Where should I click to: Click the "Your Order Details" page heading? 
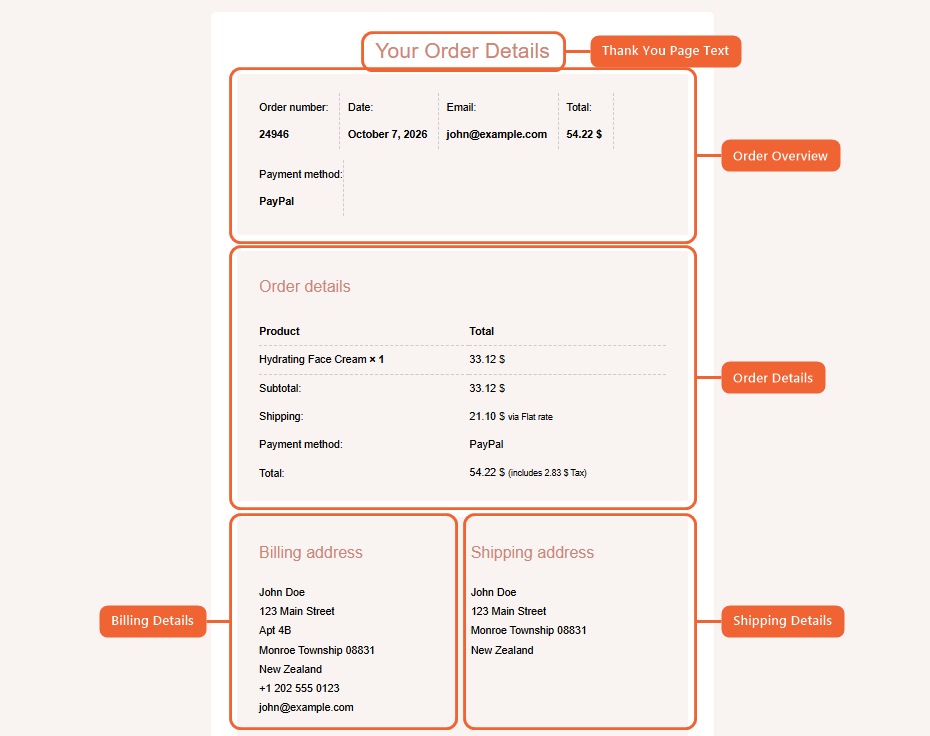point(463,51)
